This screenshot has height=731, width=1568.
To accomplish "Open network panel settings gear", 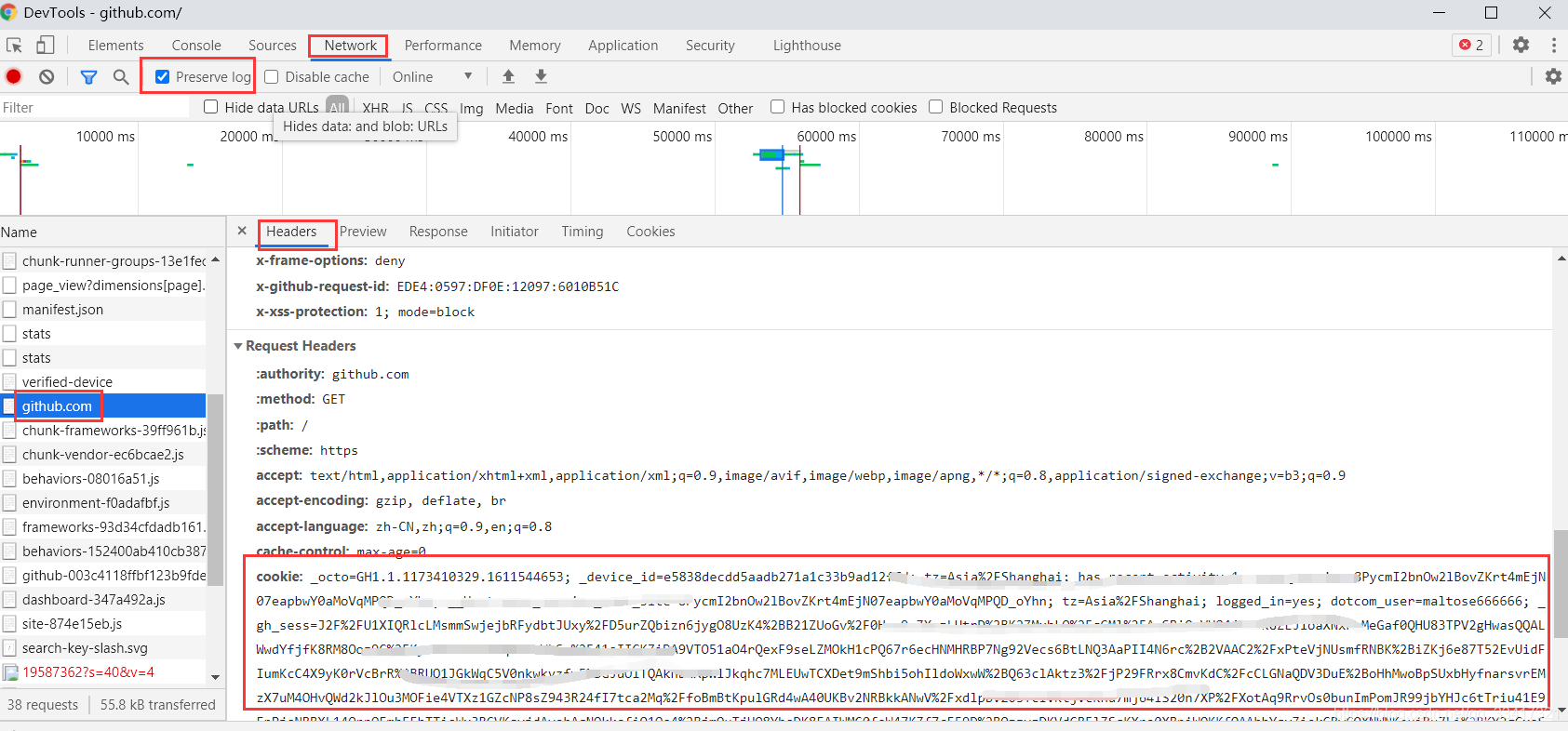I will click(x=1553, y=76).
